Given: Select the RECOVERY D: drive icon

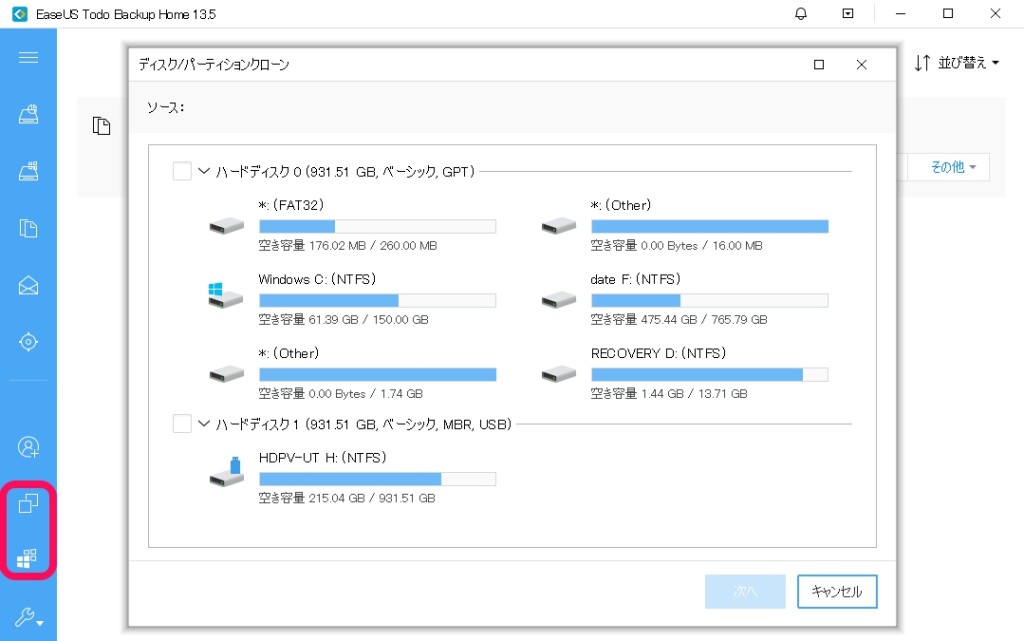Looking at the screenshot, I should pyautogui.click(x=559, y=374).
